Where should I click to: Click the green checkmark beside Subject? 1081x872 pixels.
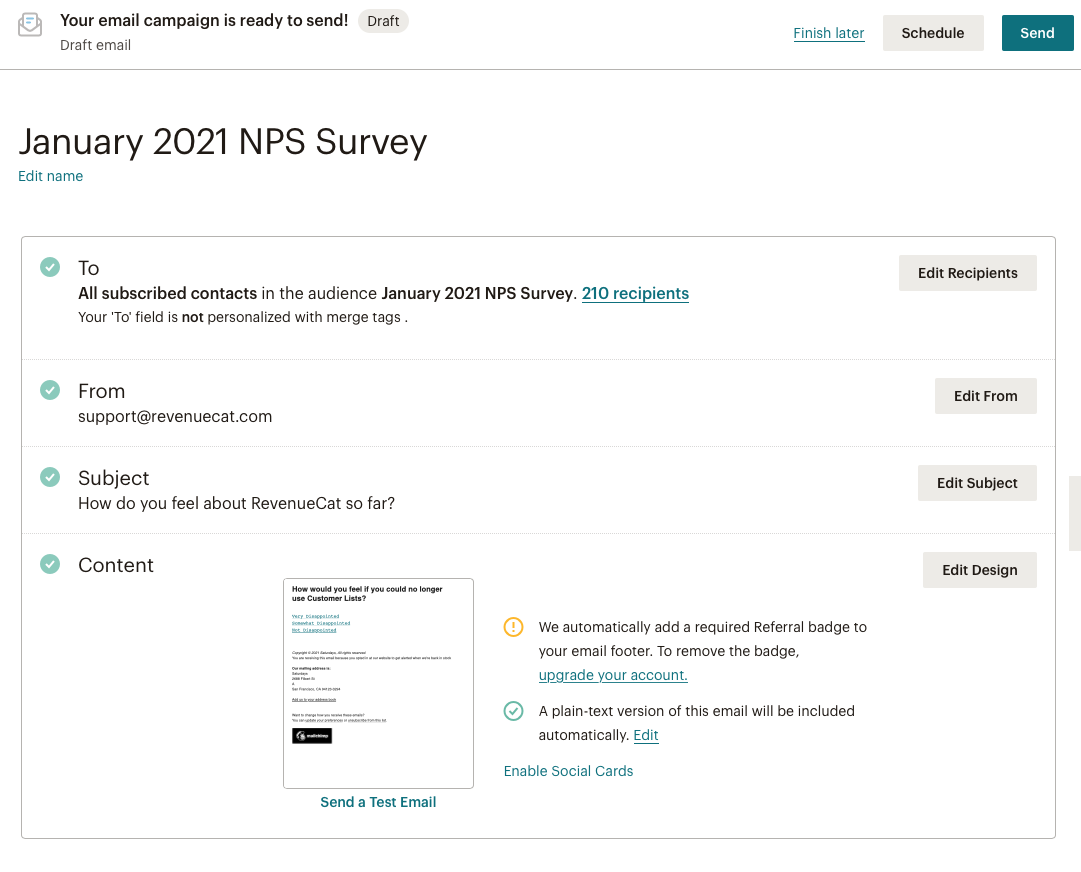50,477
